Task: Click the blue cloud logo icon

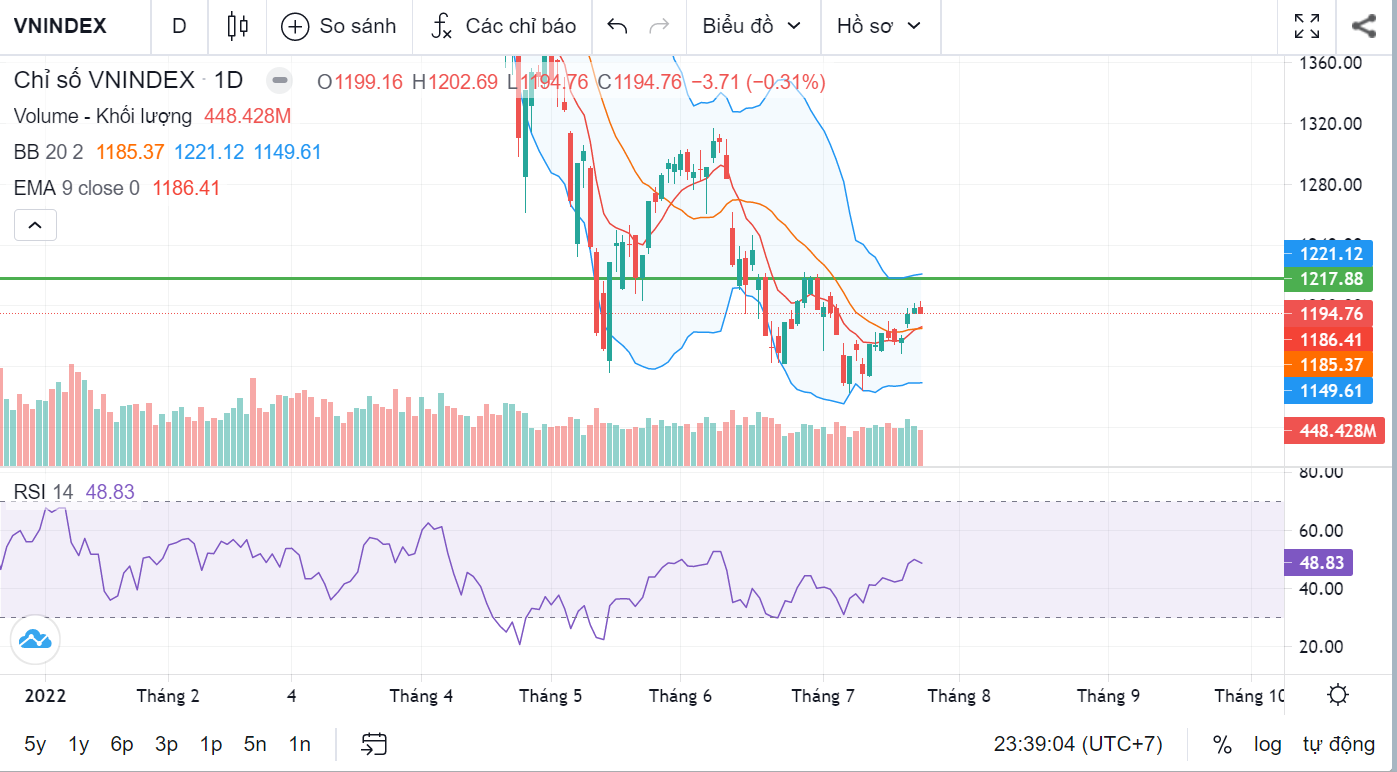Action: [x=35, y=639]
